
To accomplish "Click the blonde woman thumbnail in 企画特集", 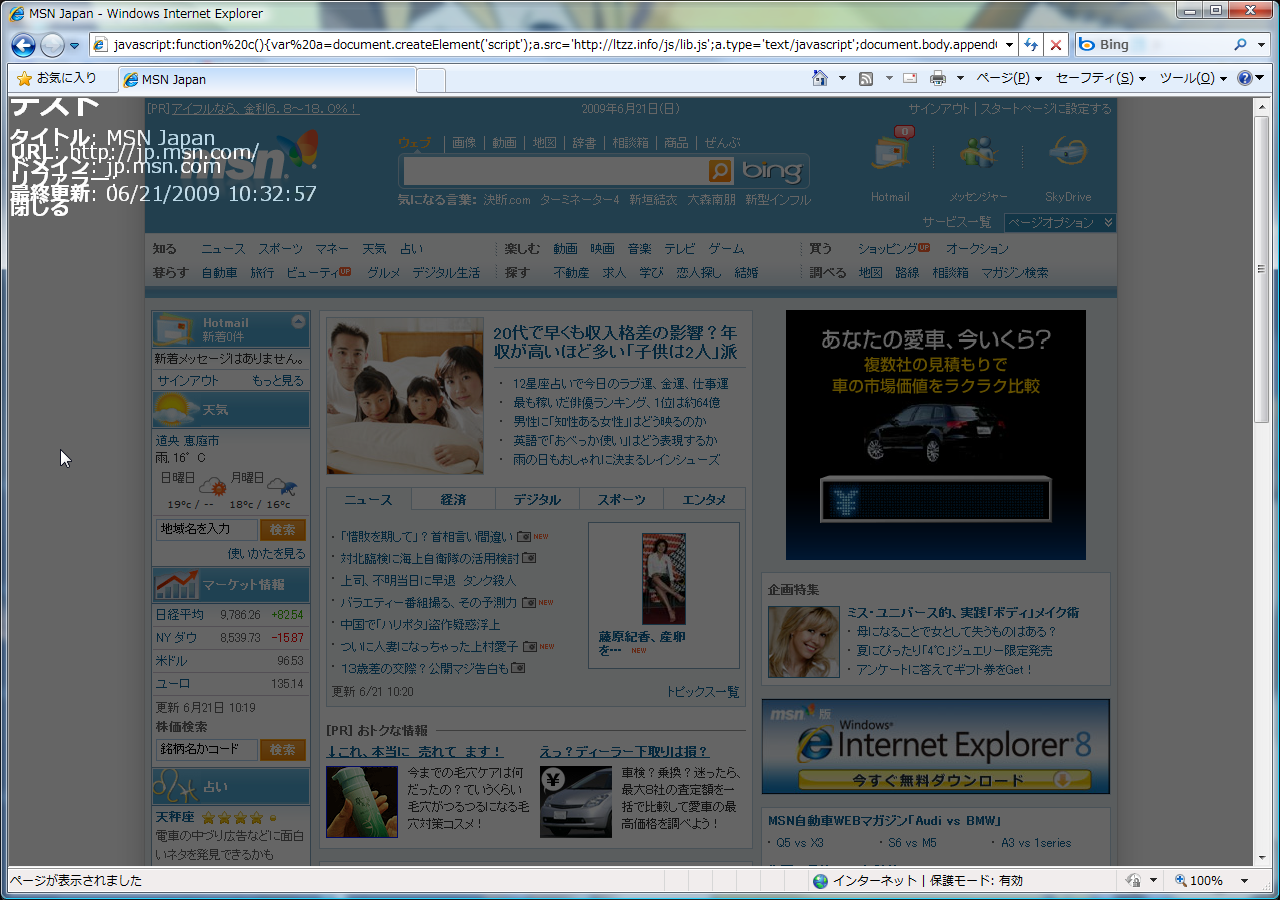I will (x=803, y=642).
